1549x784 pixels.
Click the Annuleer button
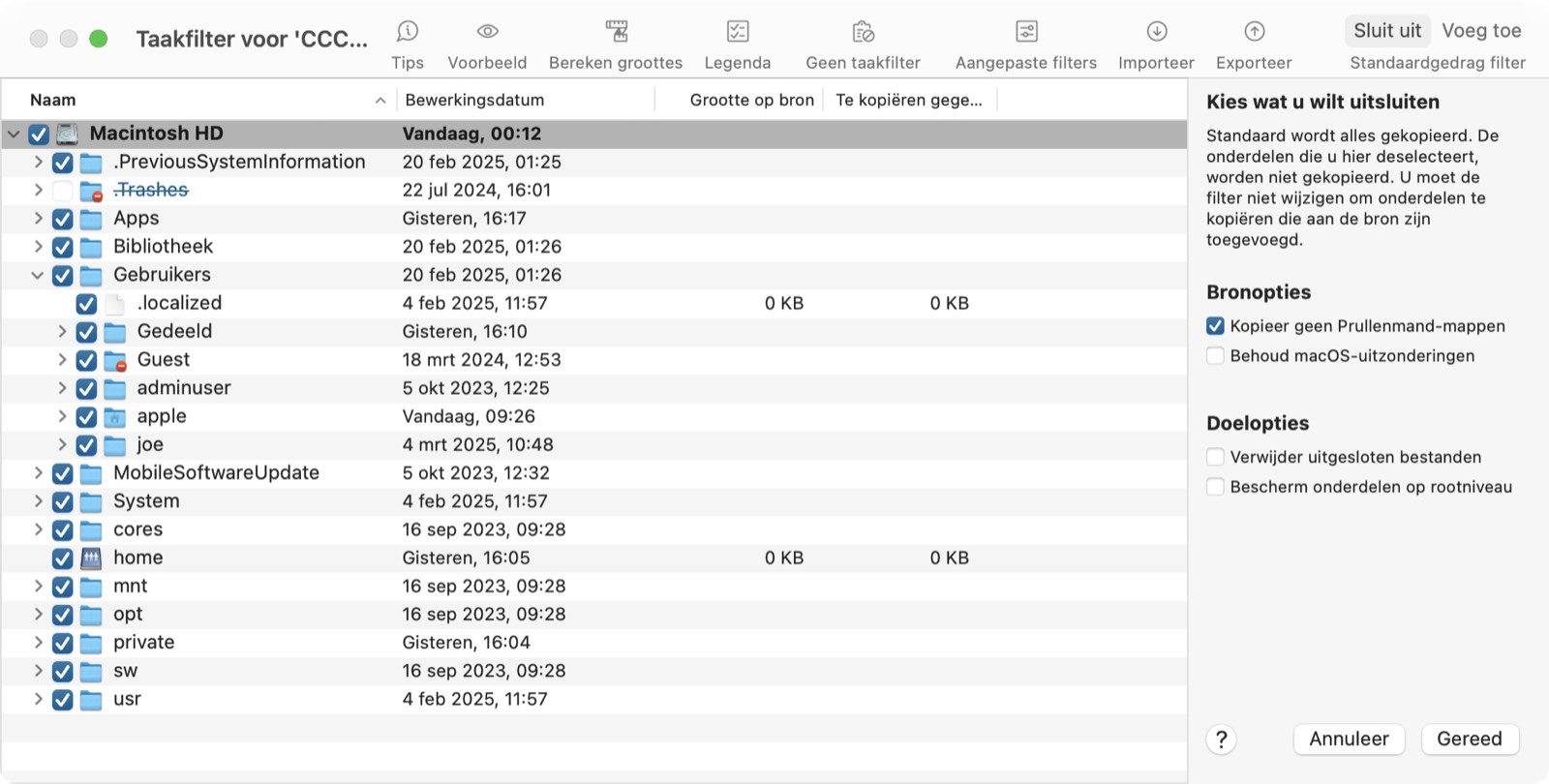coord(1349,739)
